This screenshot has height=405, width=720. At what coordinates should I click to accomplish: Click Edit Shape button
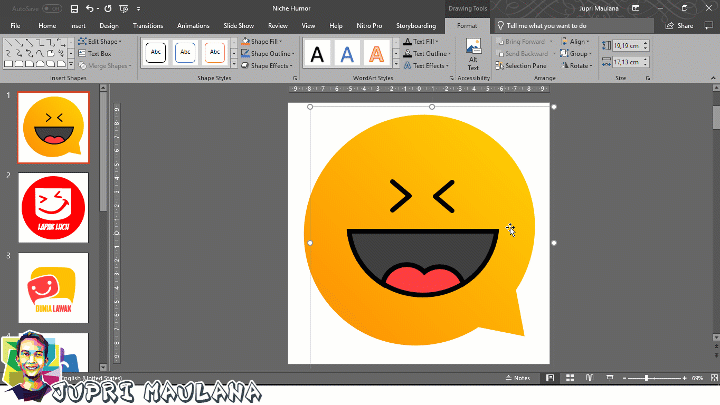99,42
